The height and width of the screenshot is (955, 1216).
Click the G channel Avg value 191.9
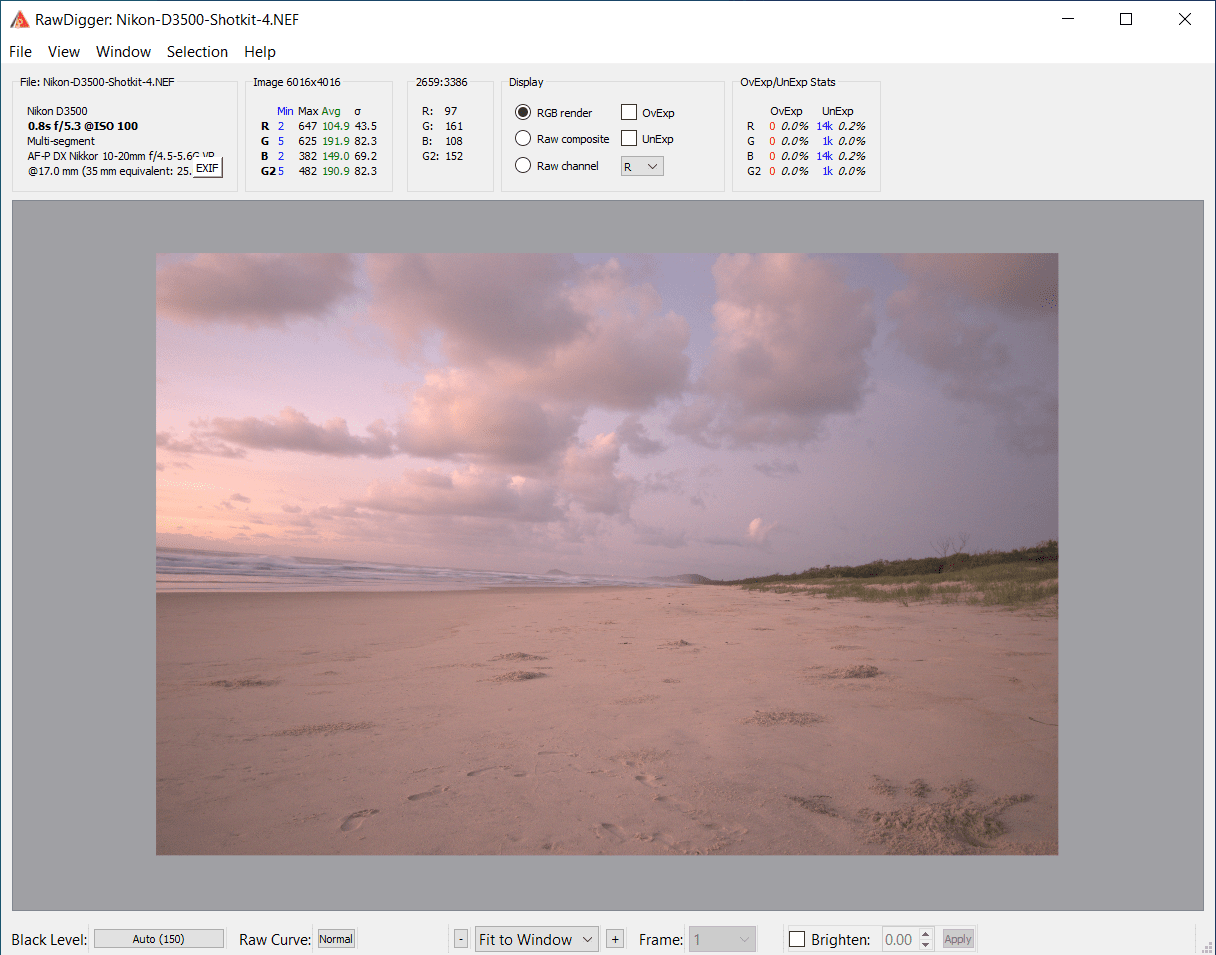pos(335,141)
